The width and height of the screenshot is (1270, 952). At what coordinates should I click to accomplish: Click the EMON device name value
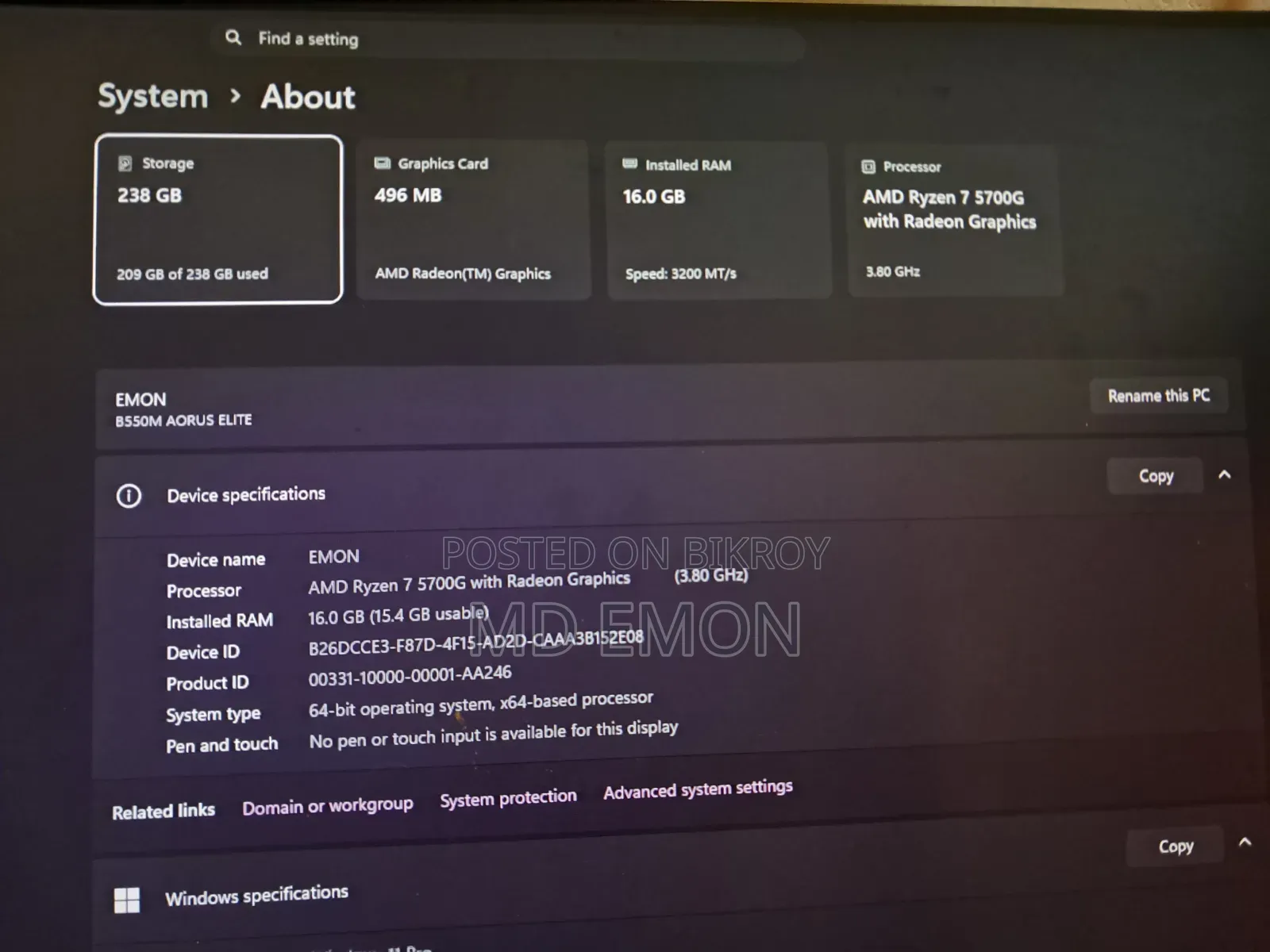[x=333, y=557]
